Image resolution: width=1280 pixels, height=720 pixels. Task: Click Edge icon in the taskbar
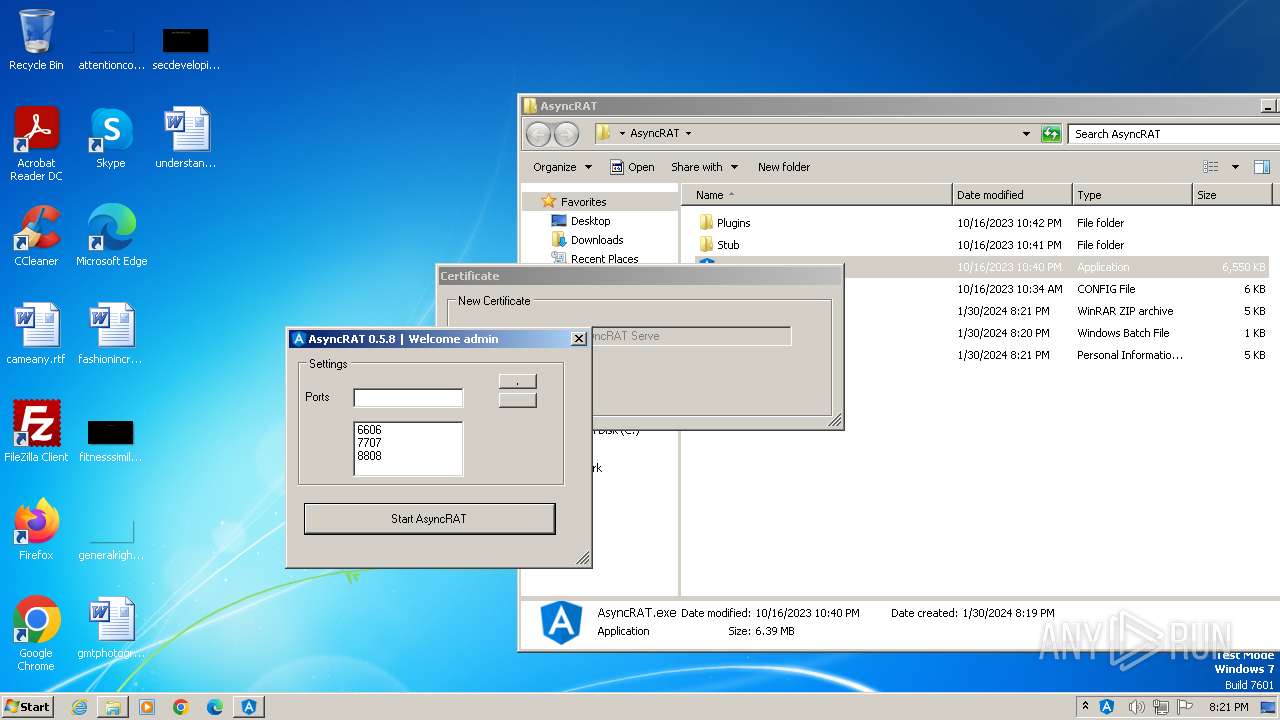coord(215,707)
